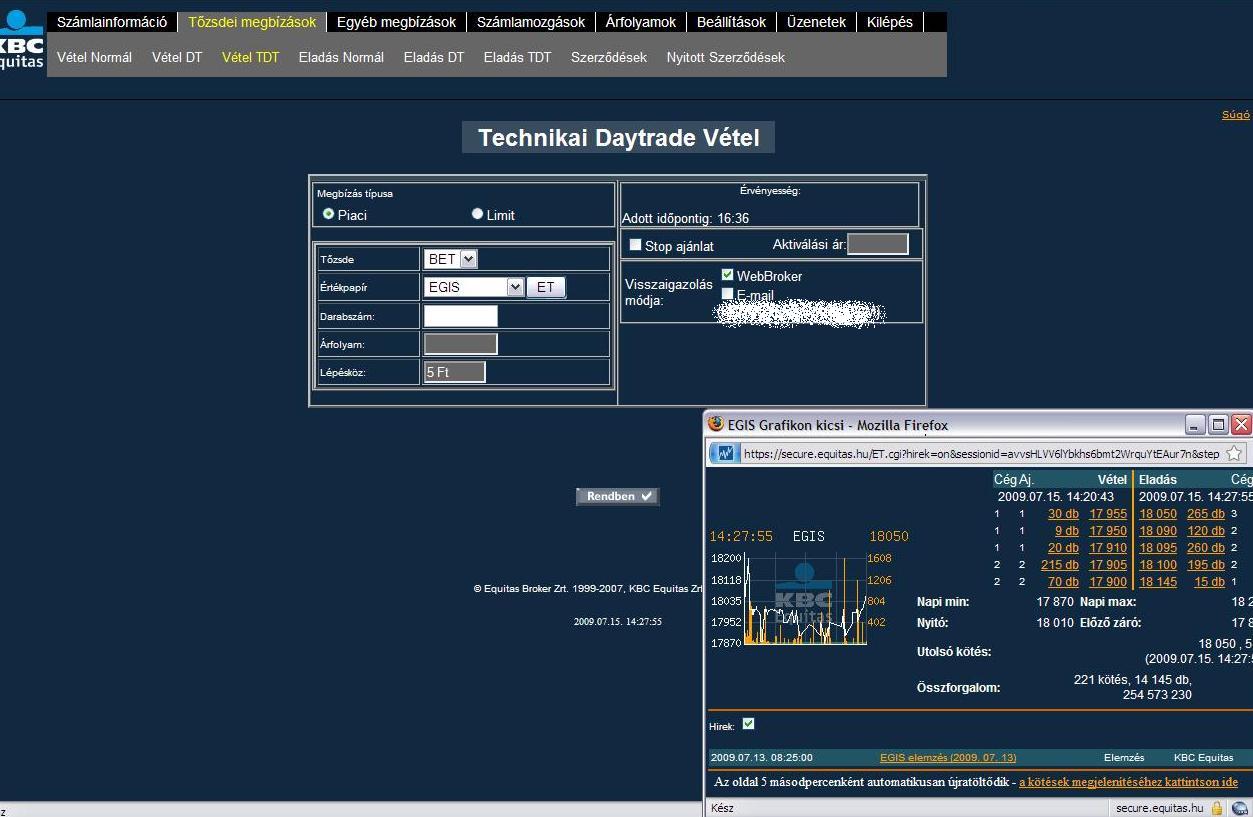Minimize the EGIS Grafikon popup window
The height and width of the screenshot is (817, 1253).
(1195, 424)
